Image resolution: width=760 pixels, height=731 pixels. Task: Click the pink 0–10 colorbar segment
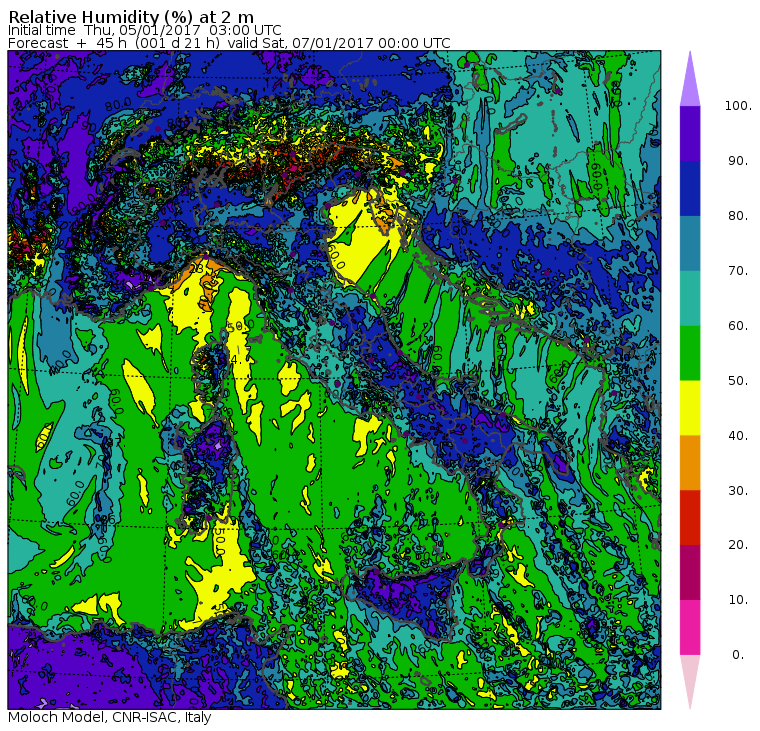(690, 627)
